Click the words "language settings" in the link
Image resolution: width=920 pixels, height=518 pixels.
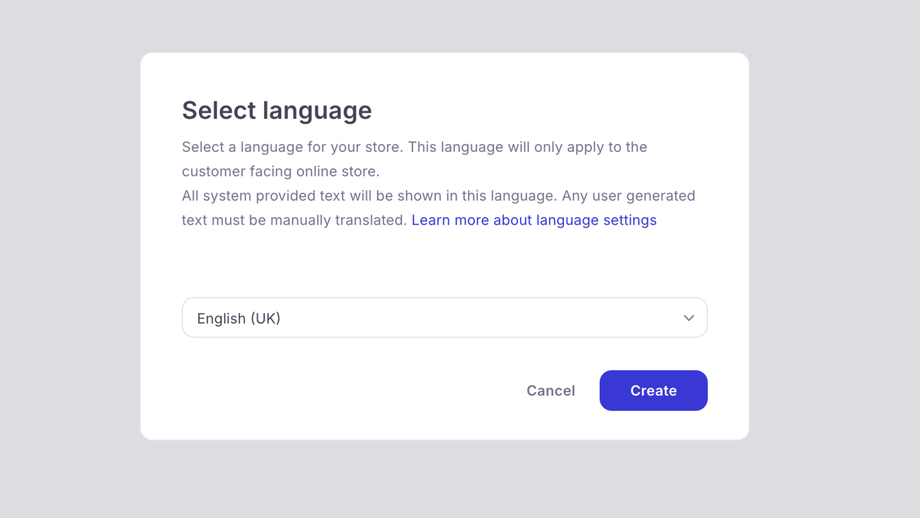pyautogui.click(x=596, y=220)
